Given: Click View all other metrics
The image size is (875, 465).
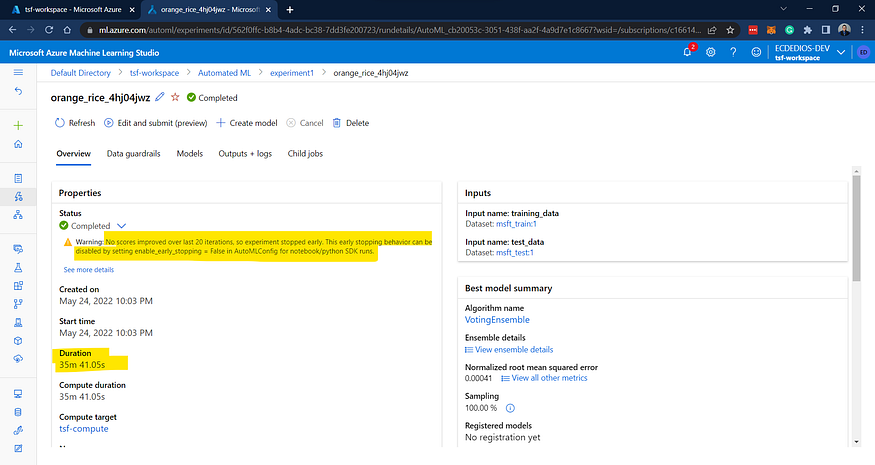Looking at the screenshot, I should coord(544,378).
